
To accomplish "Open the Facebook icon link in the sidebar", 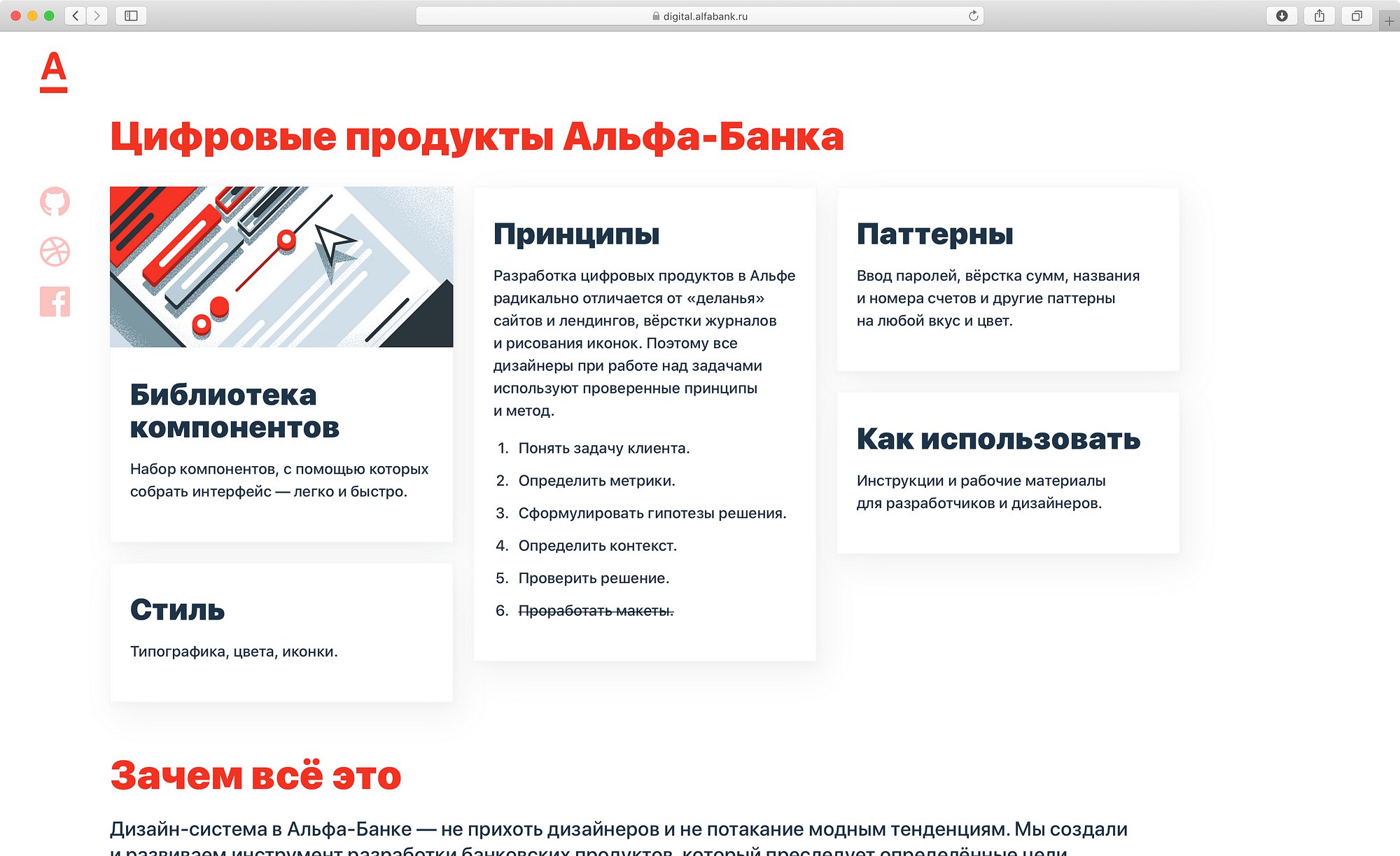I will (55, 302).
